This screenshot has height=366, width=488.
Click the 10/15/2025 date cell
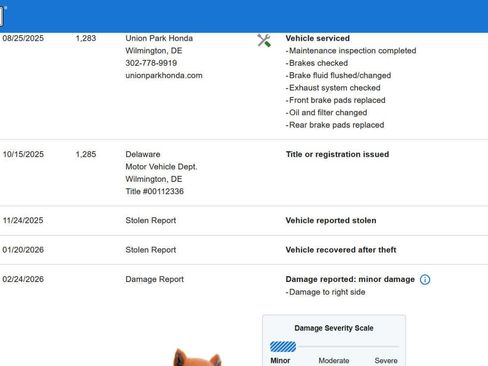tap(23, 154)
